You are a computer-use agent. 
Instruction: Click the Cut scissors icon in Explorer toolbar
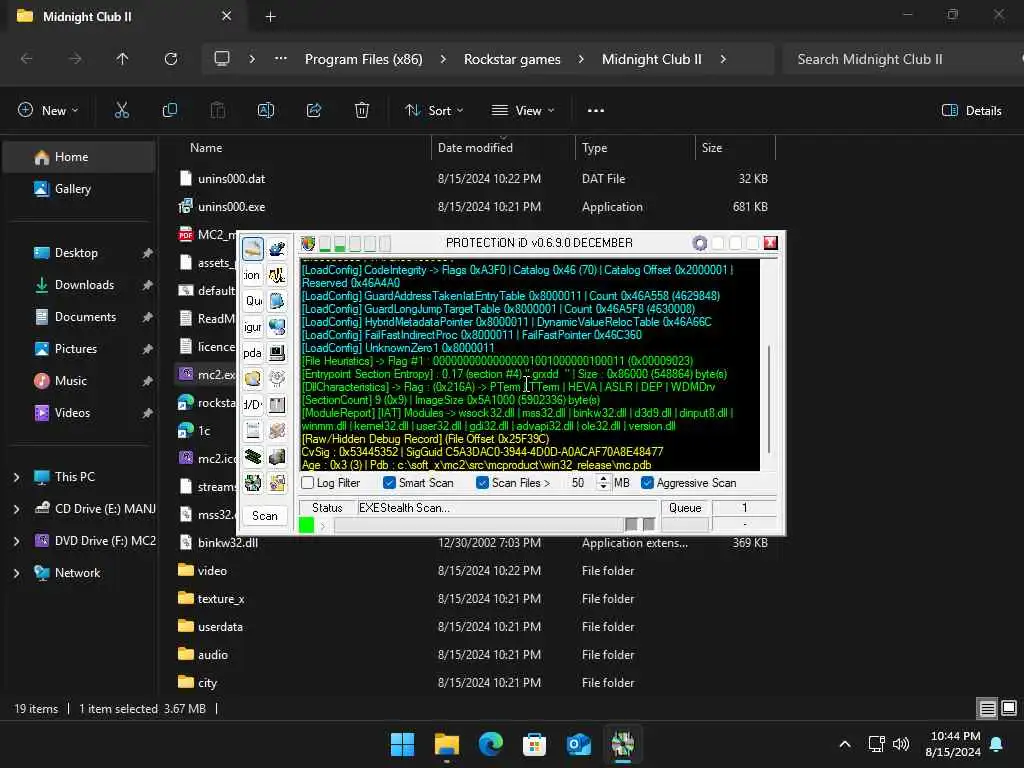coord(121,110)
